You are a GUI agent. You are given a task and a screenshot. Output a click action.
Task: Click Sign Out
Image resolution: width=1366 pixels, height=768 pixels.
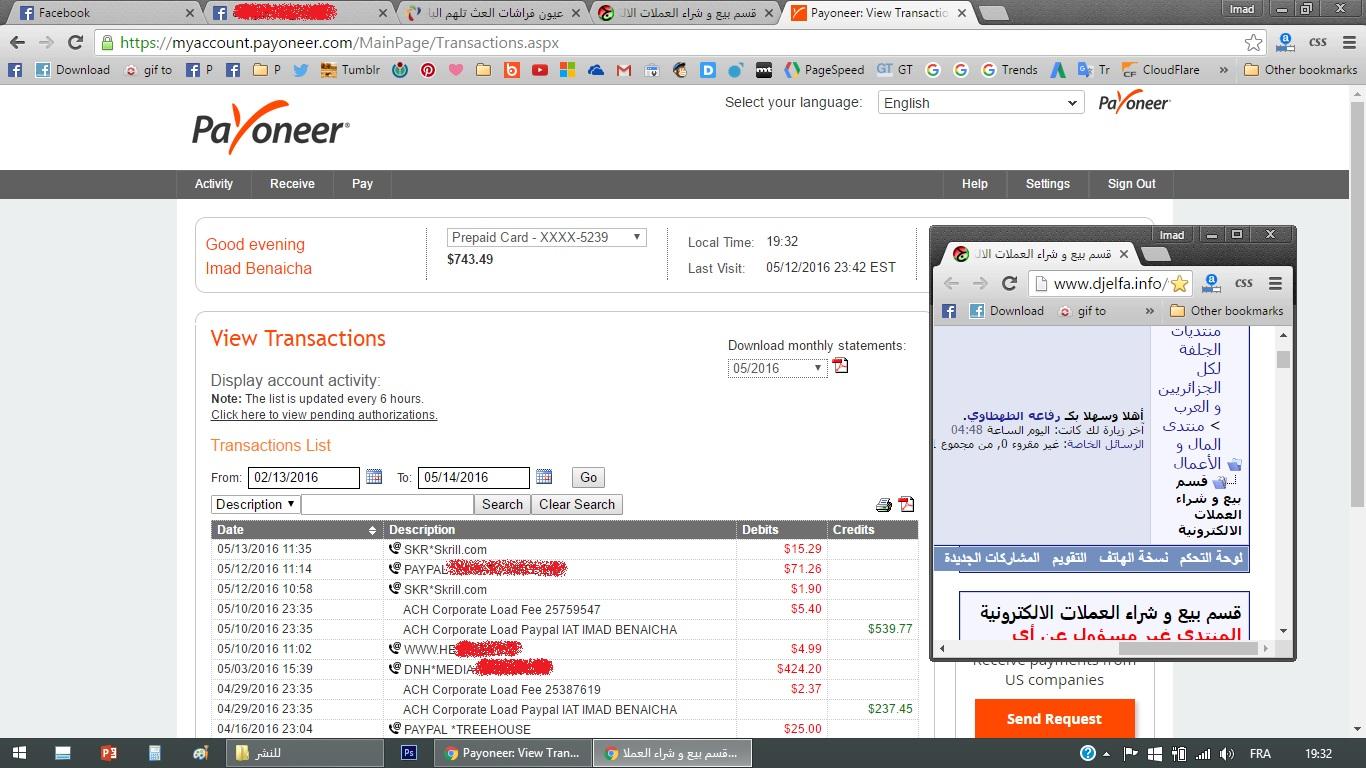click(1132, 184)
